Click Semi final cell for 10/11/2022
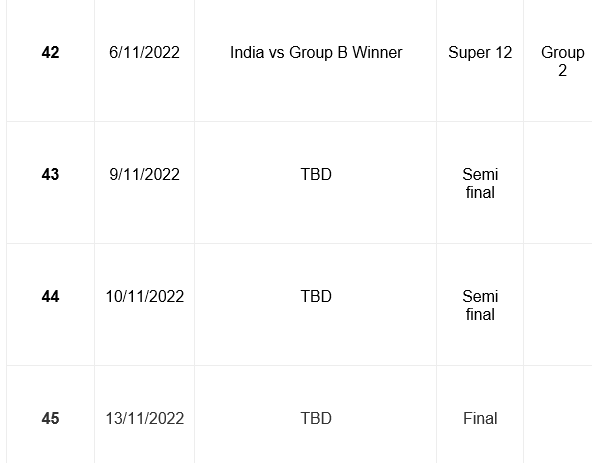592x463 pixels. 480,305
